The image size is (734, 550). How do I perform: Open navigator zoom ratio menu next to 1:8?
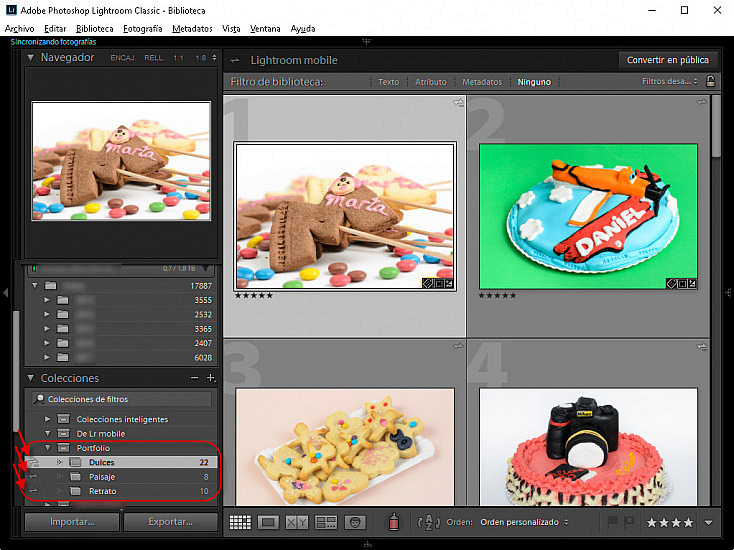pyautogui.click(x=214, y=58)
